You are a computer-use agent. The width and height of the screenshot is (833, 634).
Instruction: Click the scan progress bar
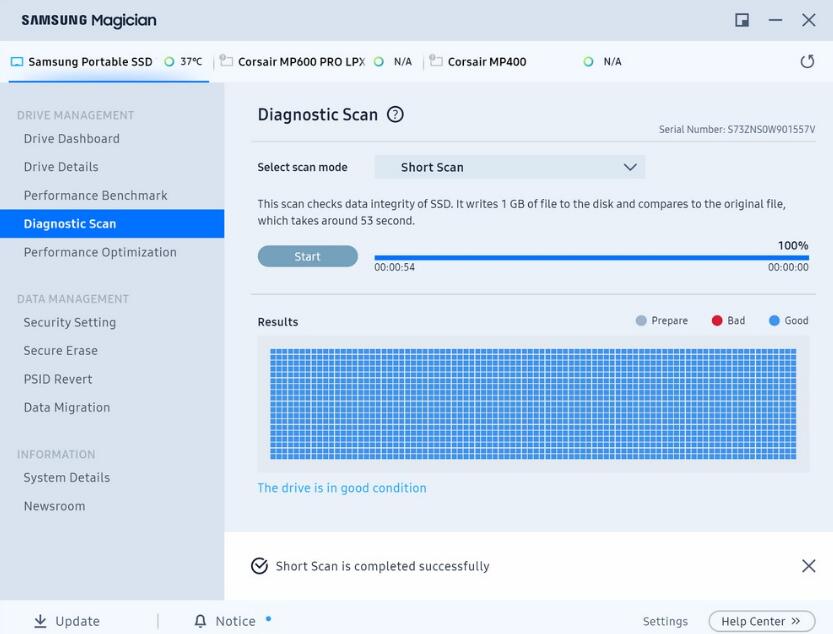coord(591,258)
